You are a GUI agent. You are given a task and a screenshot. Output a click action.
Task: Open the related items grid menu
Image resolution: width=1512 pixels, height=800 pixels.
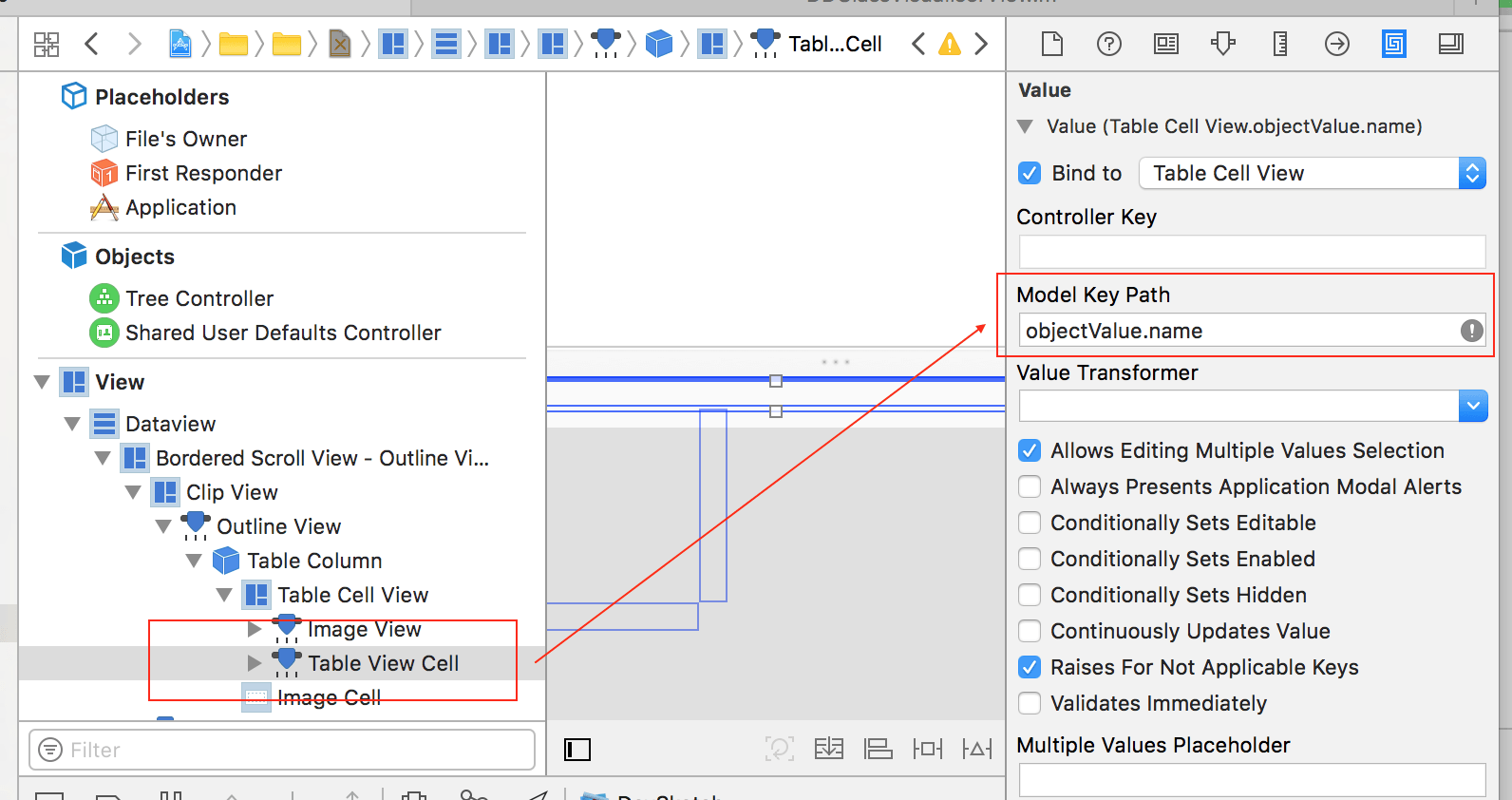click(x=46, y=44)
